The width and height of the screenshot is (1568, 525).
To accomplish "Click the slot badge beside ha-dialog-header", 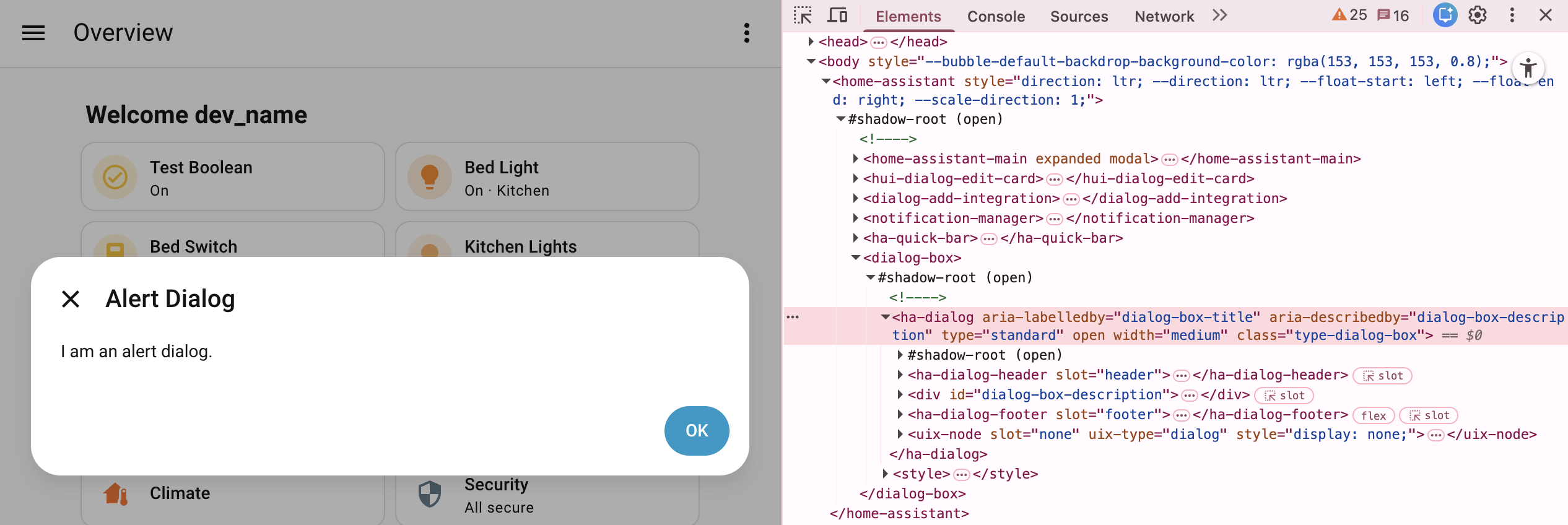I will [1382, 376].
